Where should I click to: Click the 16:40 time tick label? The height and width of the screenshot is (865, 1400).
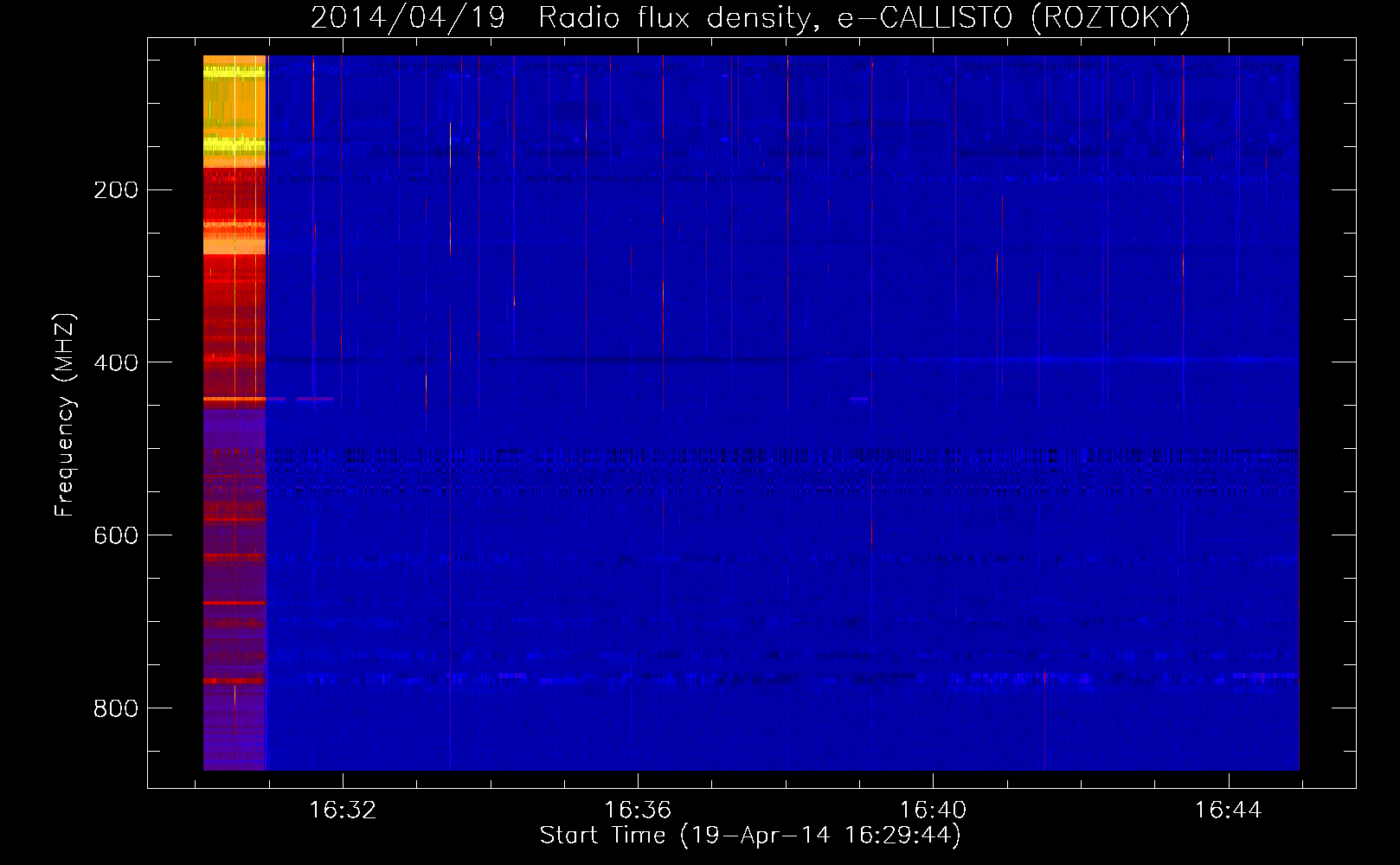click(933, 810)
